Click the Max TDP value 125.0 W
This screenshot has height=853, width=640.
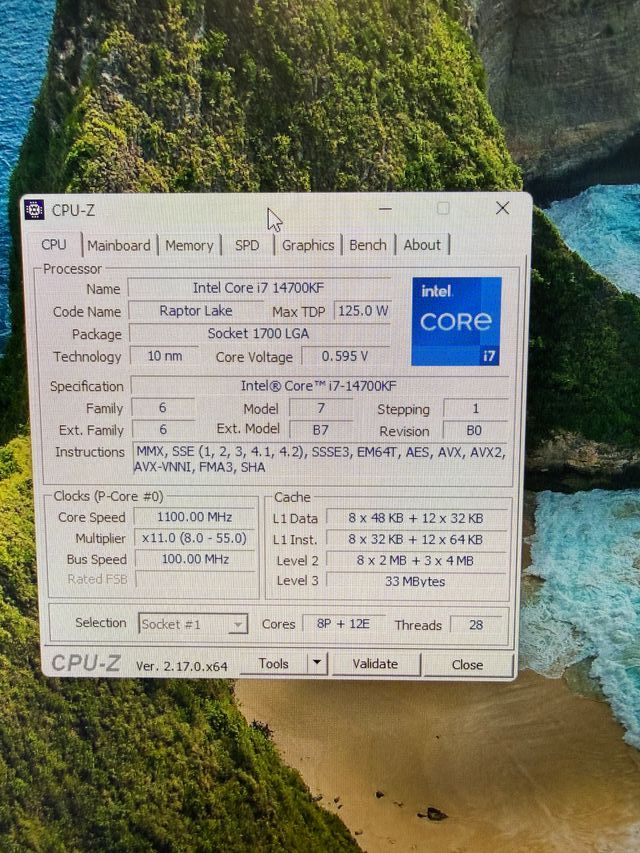point(363,311)
